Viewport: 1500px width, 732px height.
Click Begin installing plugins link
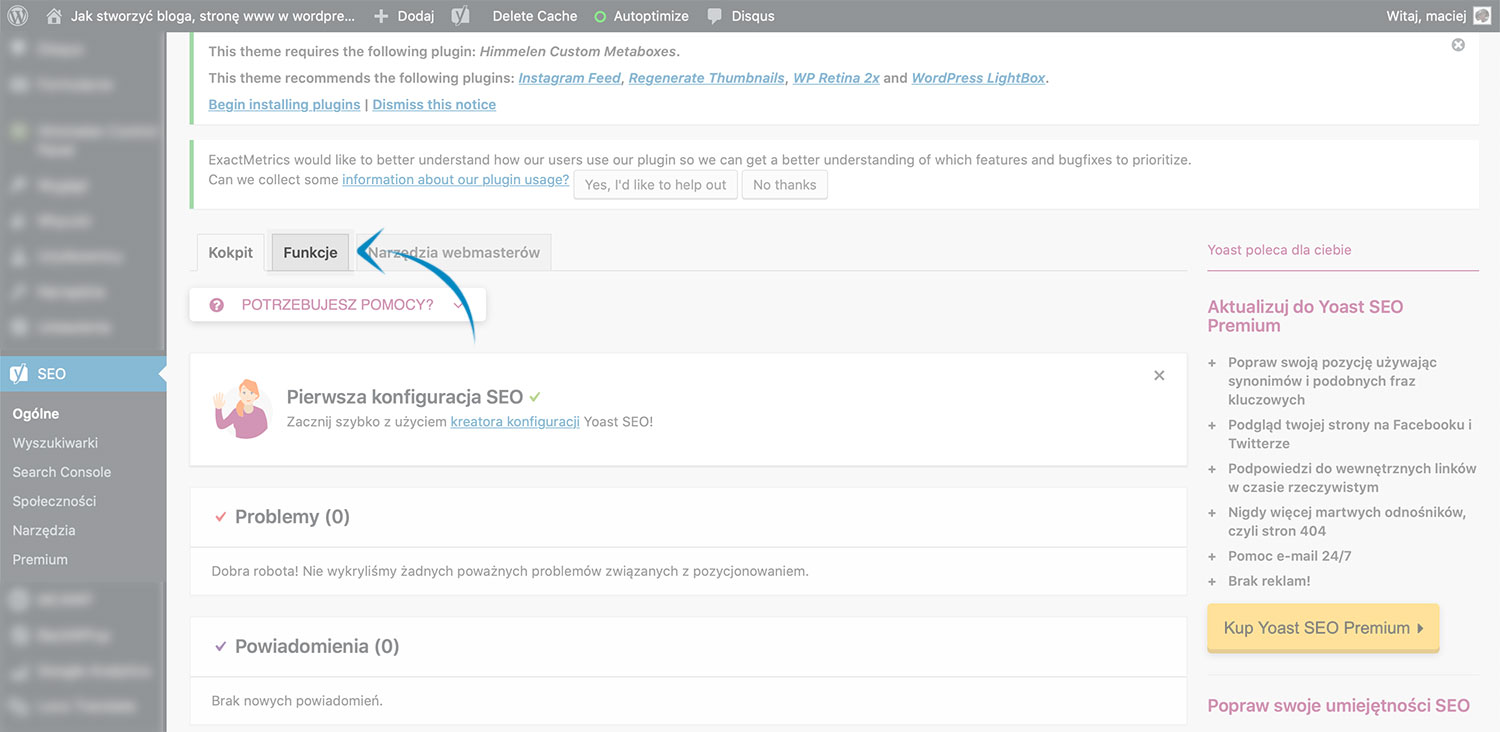tap(284, 105)
